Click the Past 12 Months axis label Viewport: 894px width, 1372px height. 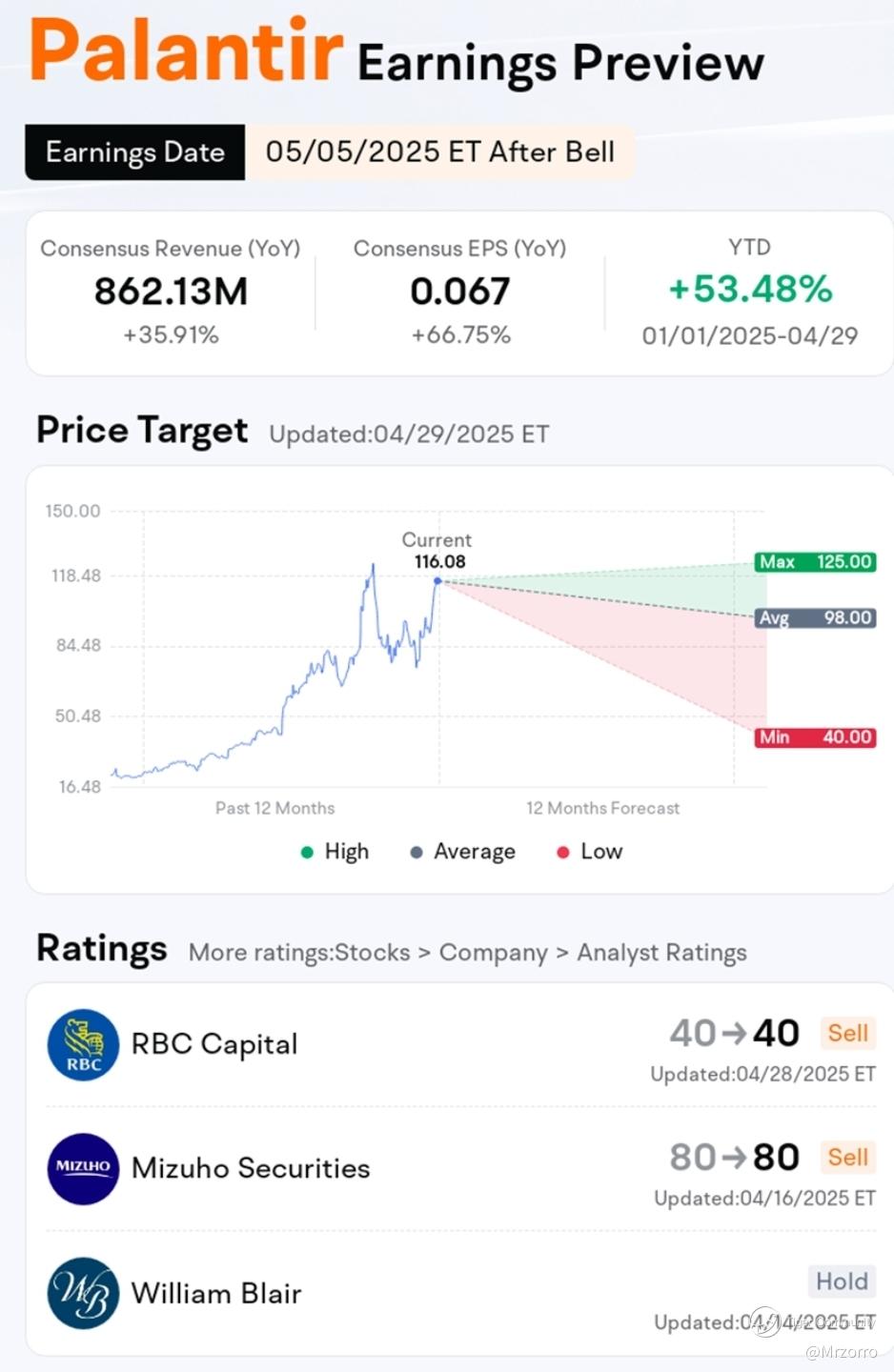[274, 808]
